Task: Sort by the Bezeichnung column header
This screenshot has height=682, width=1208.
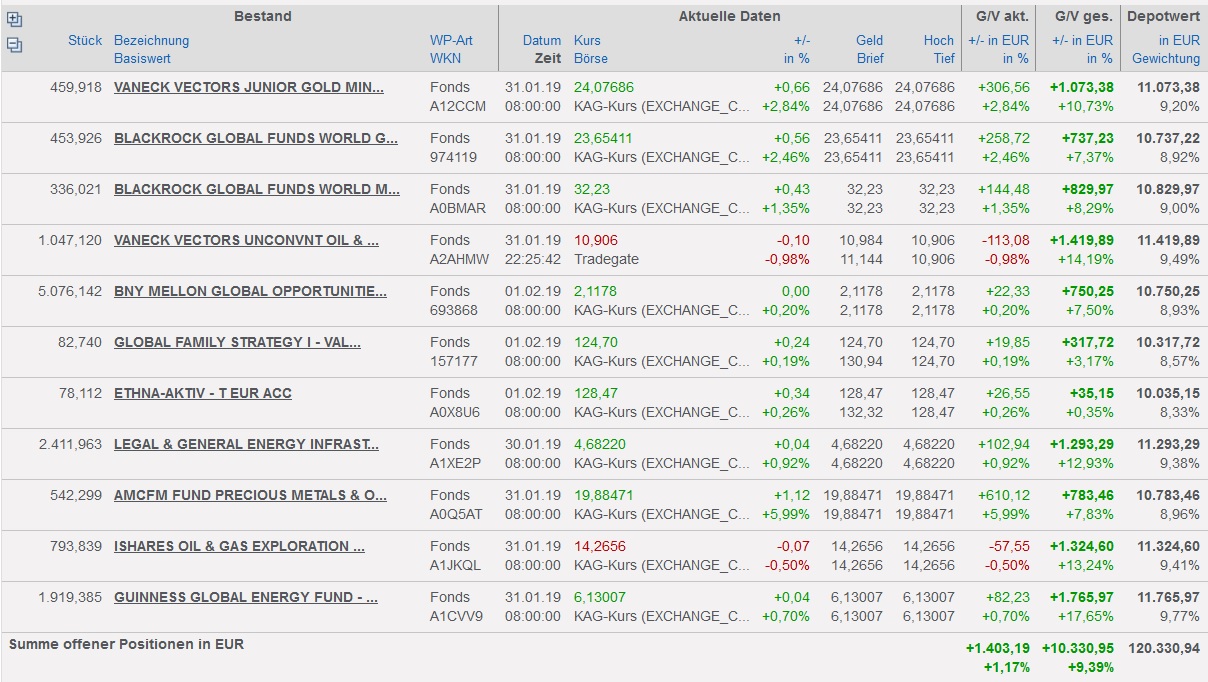Action: [151, 41]
